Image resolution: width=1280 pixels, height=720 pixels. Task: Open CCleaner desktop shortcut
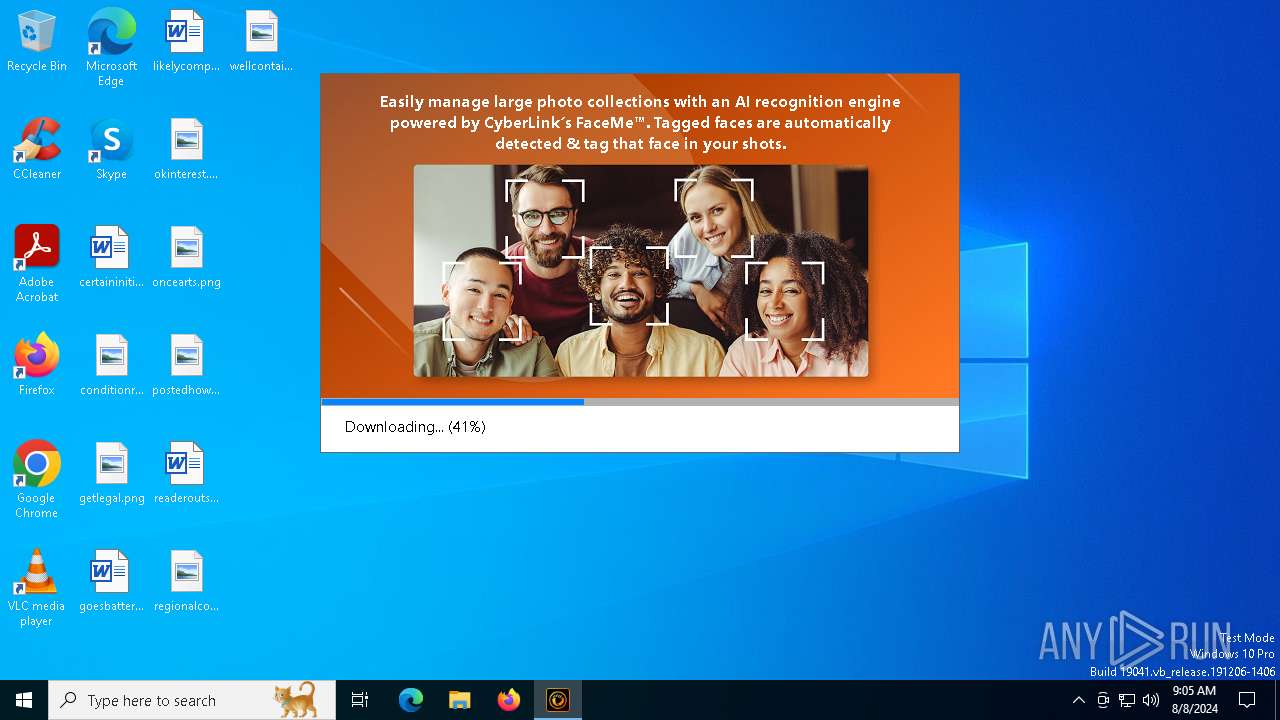[x=37, y=149]
